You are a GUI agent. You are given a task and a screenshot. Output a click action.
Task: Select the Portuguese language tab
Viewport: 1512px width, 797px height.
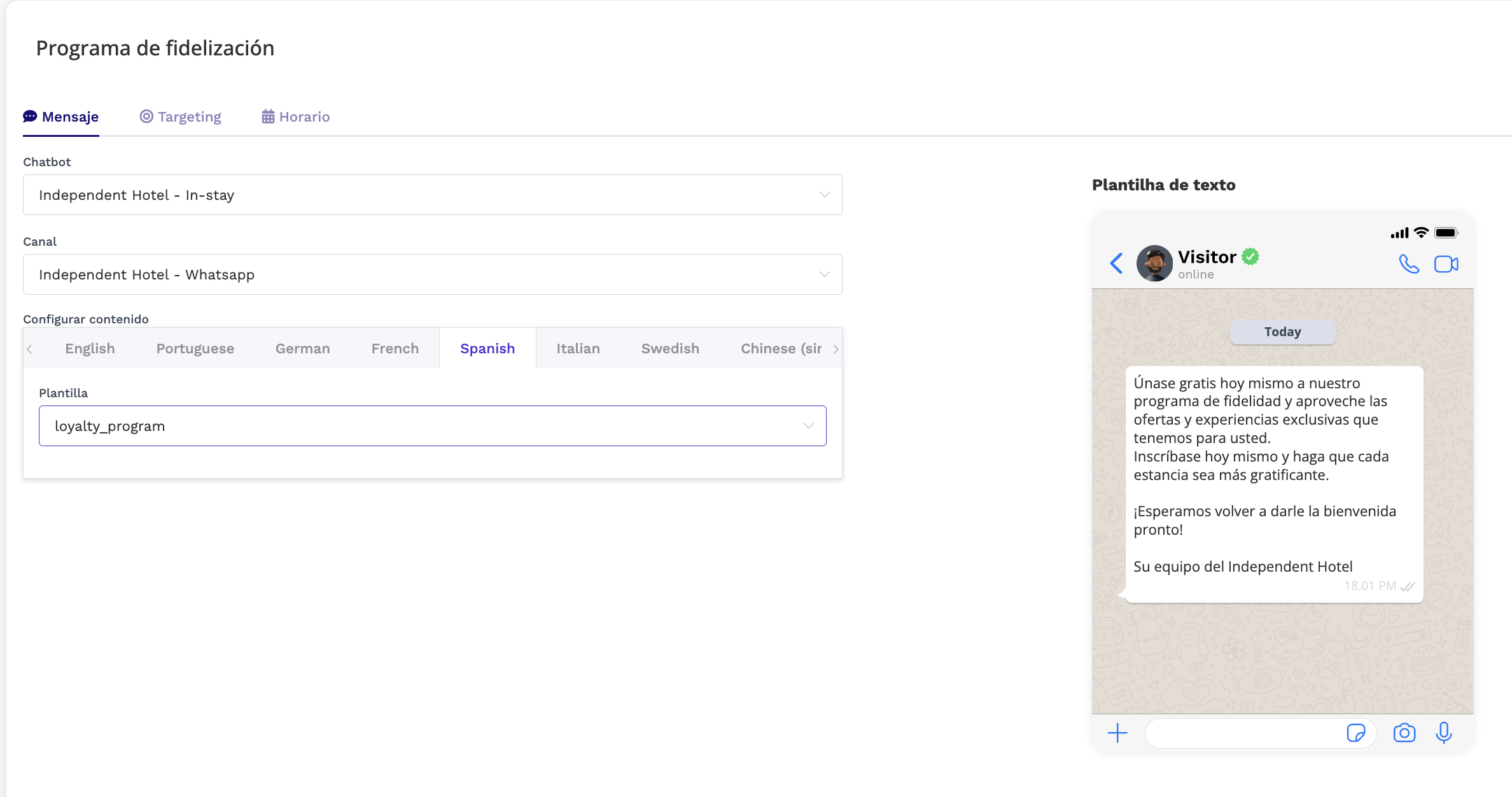click(195, 348)
